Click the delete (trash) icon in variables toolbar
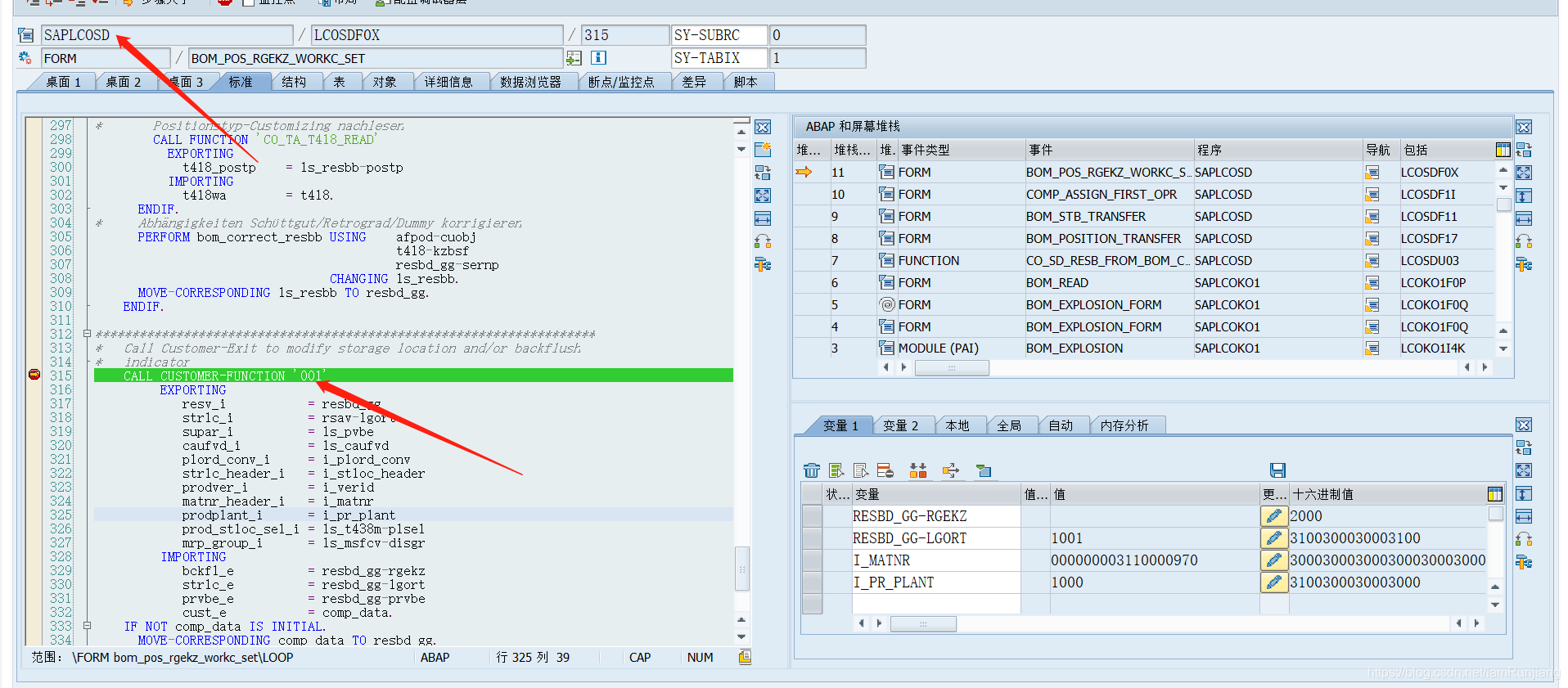Image resolution: width=1568 pixels, height=688 pixels. pyautogui.click(x=811, y=470)
